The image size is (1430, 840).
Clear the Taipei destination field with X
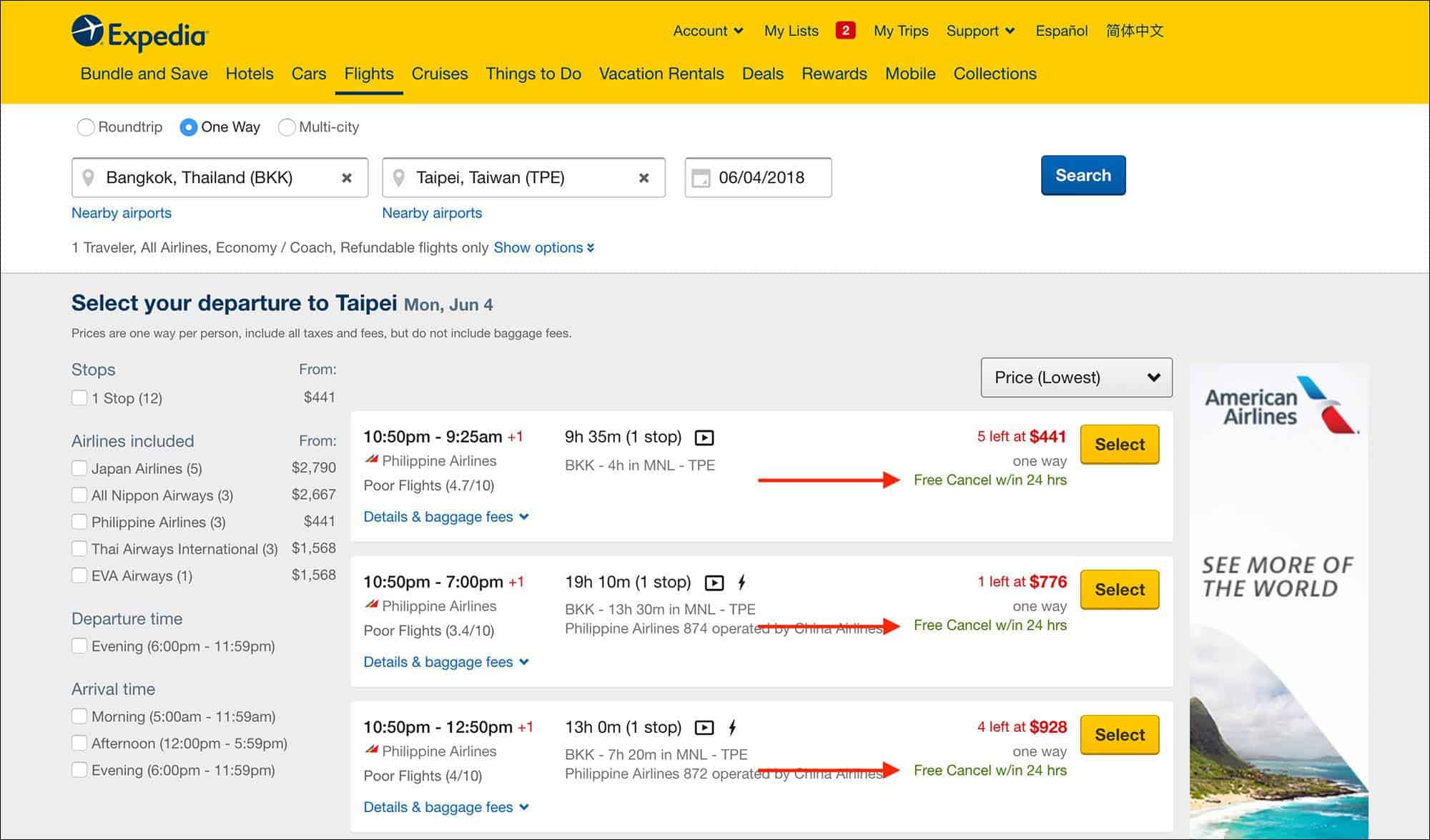pos(644,178)
